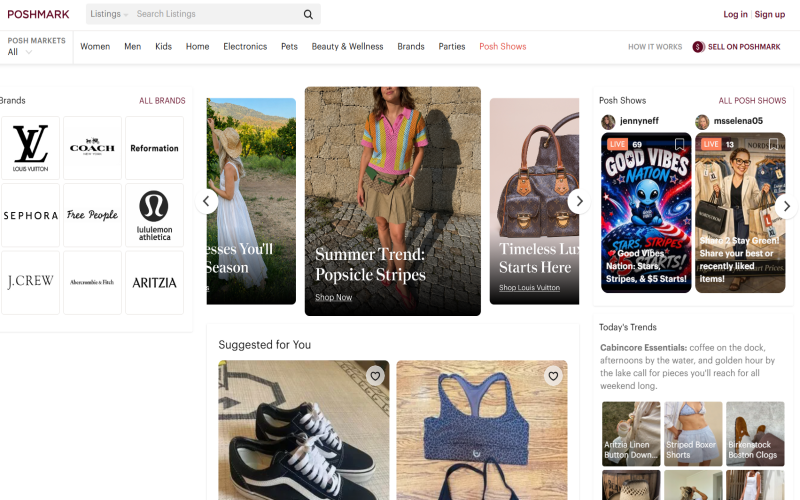This screenshot has width=800, height=500.
Task: Open jennyneff profile avatar
Action: point(608,121)
